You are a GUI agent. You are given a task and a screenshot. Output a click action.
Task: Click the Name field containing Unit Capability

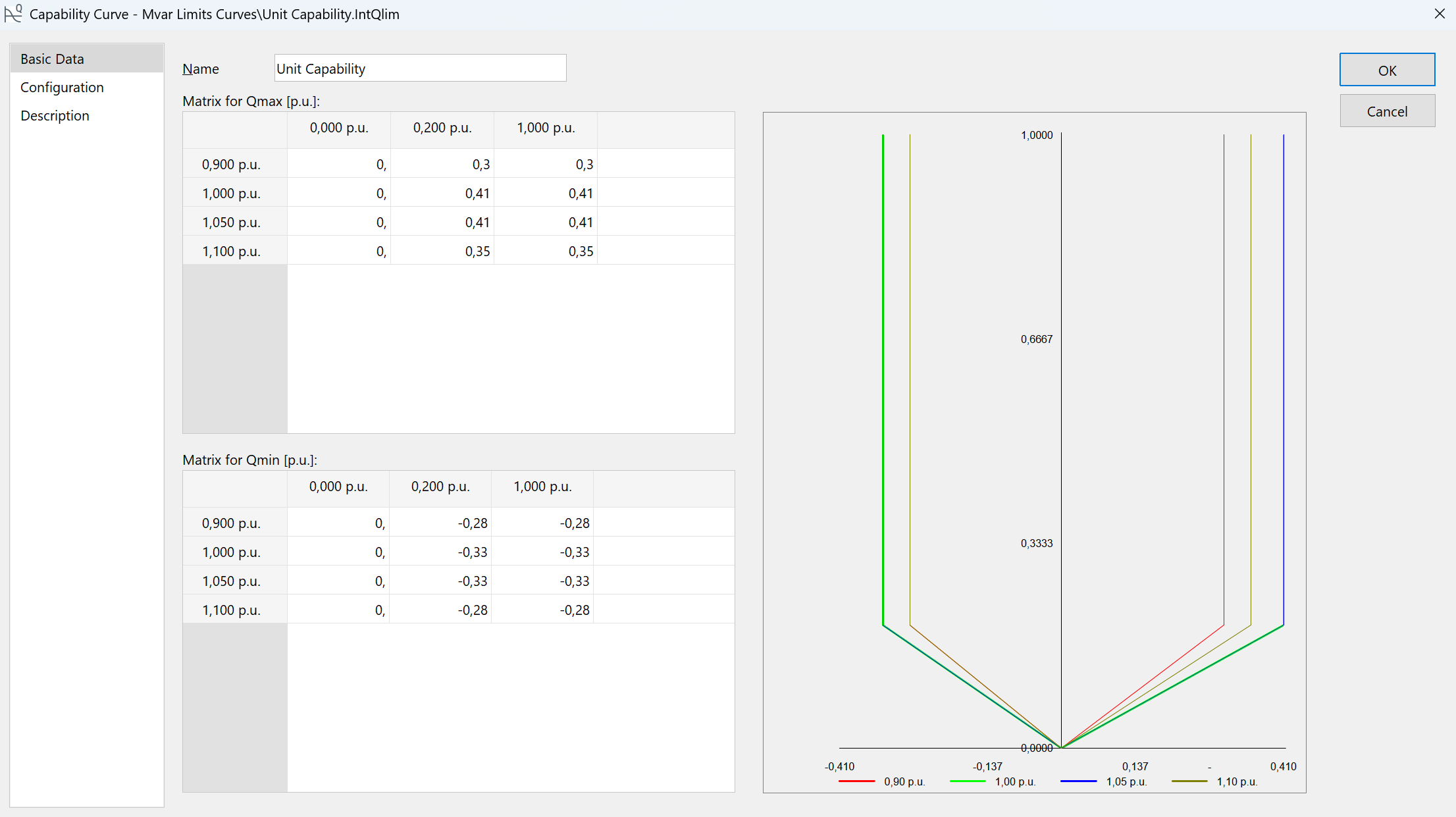pyautogui.click(x=420, y=68)
